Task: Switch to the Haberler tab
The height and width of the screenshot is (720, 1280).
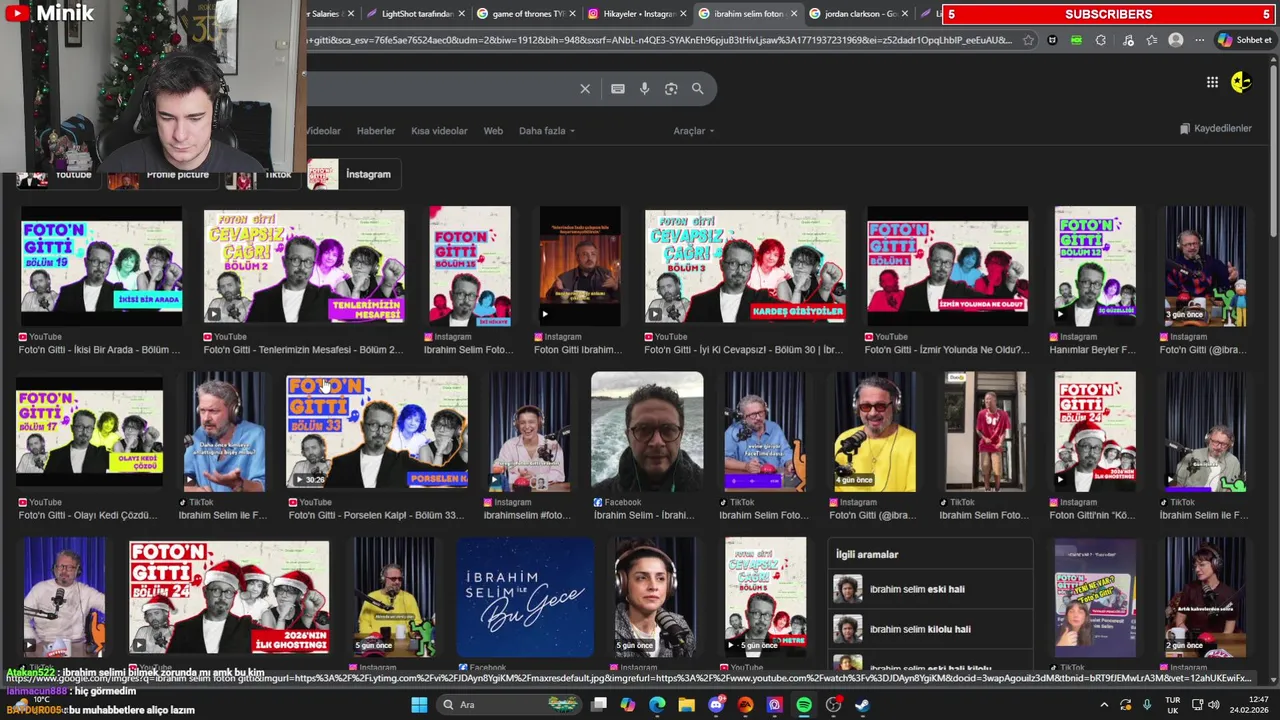Action: [376, 131]
